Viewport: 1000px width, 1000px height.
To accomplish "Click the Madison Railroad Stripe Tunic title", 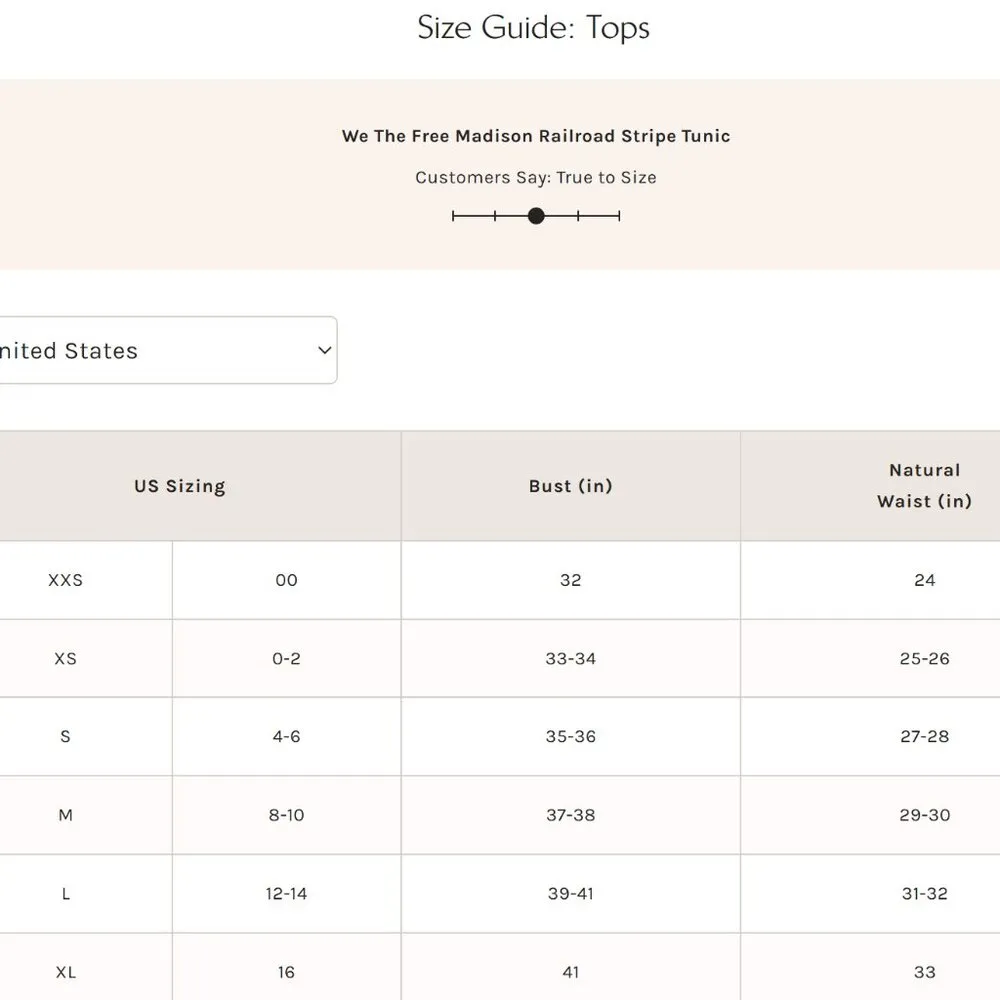I will tap(536, 136).
